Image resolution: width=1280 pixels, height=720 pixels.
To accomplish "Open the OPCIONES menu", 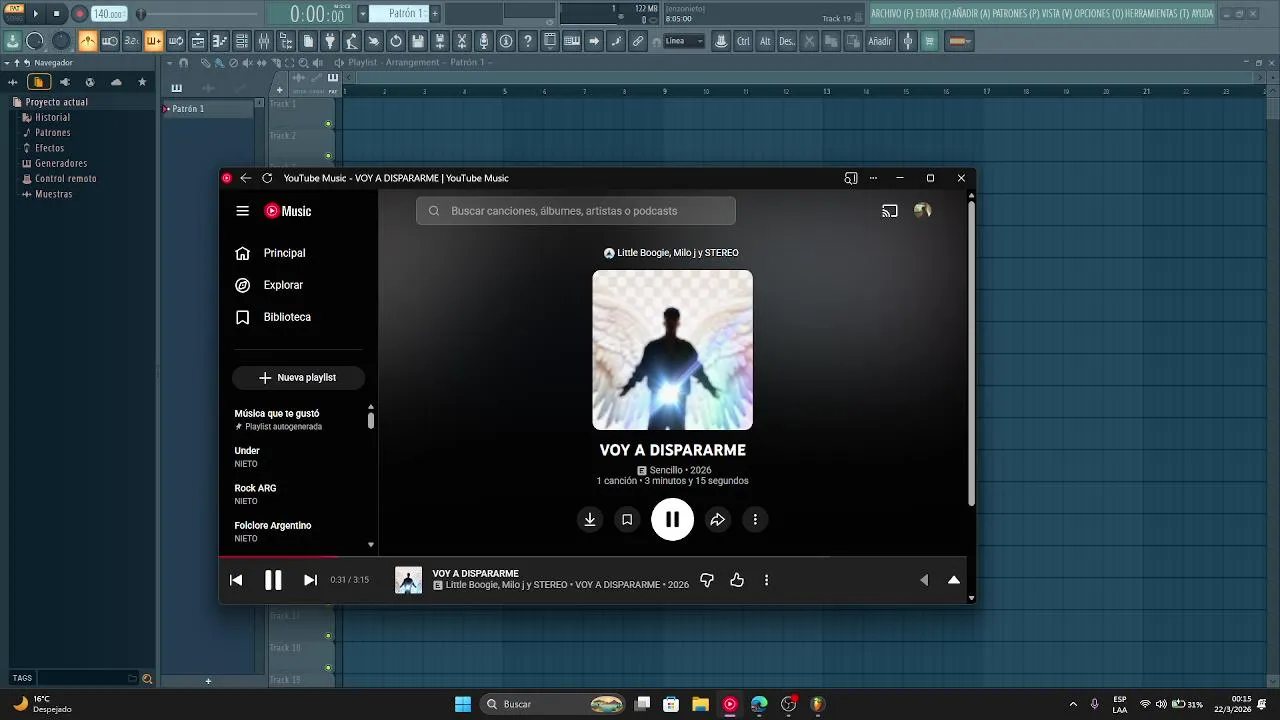I will (x=1098, y=14).
